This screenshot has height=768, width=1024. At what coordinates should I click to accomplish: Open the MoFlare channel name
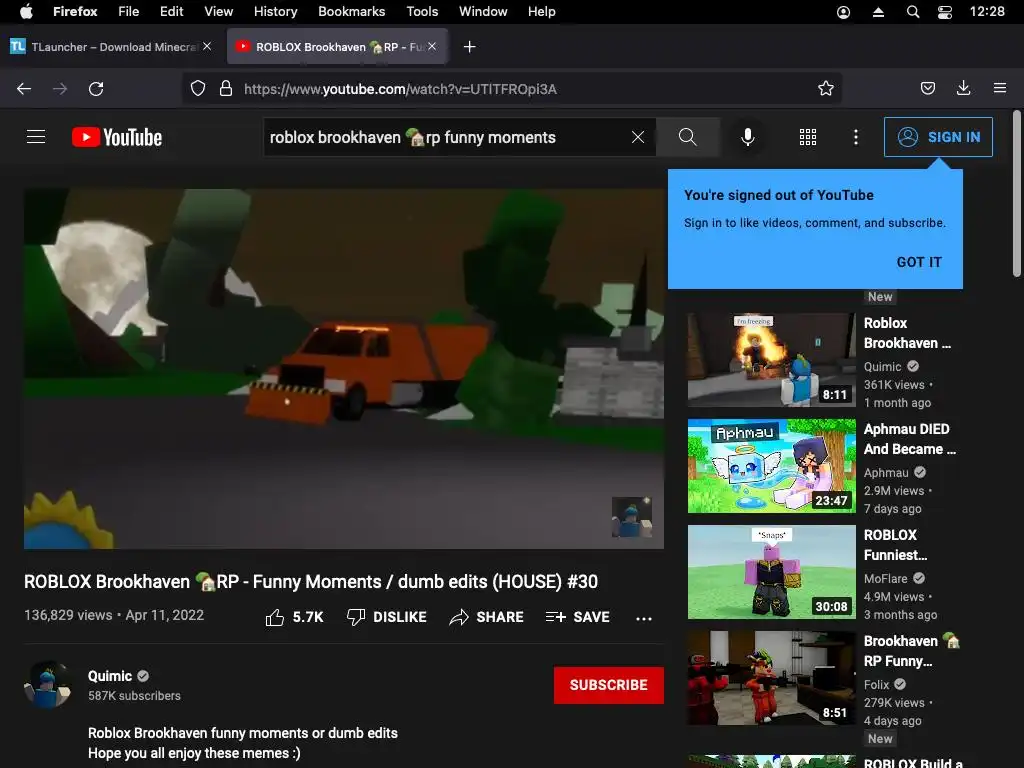[x=886, y=579]
